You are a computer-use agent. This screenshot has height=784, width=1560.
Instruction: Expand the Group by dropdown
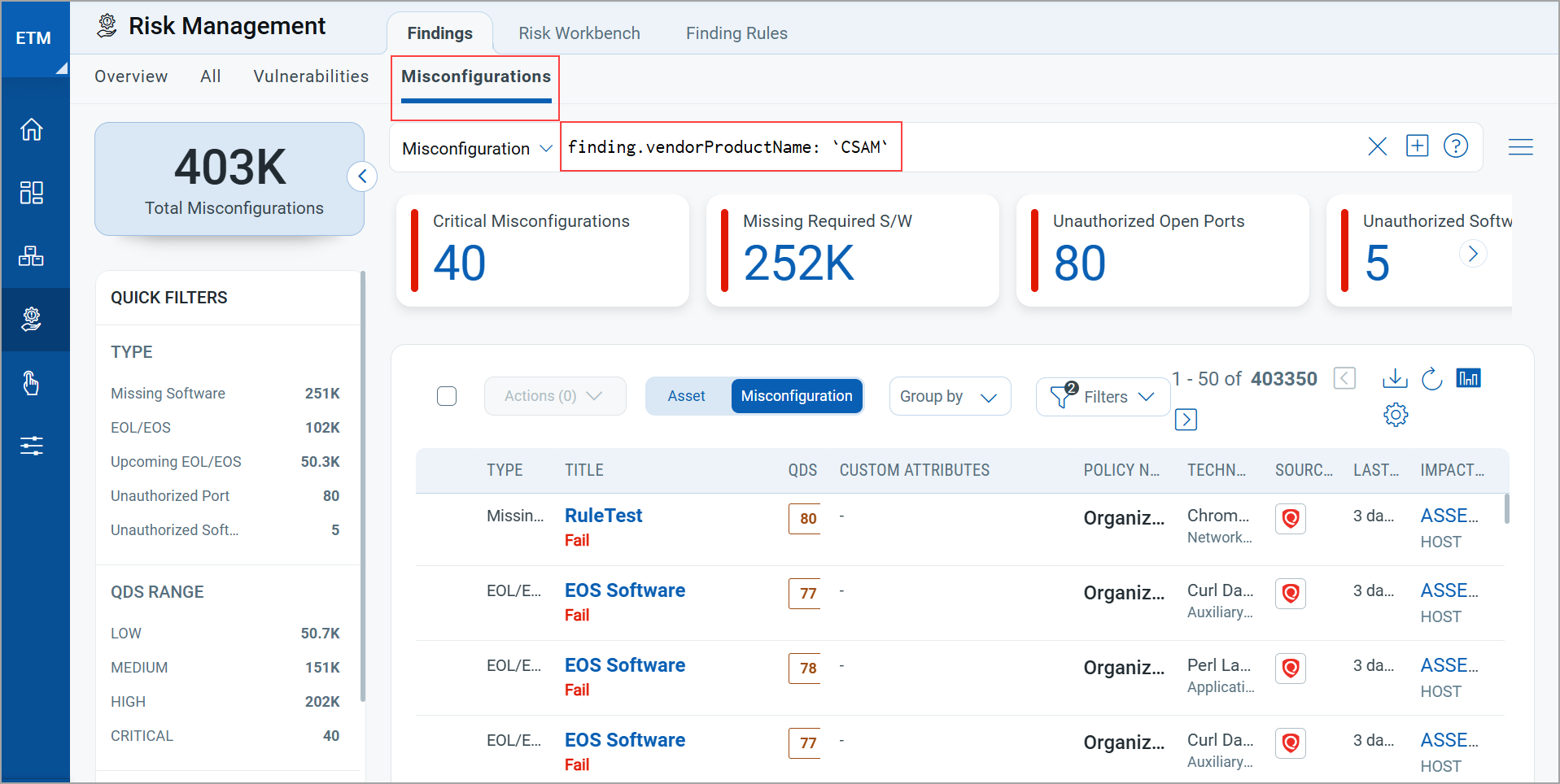click(950, 396)
